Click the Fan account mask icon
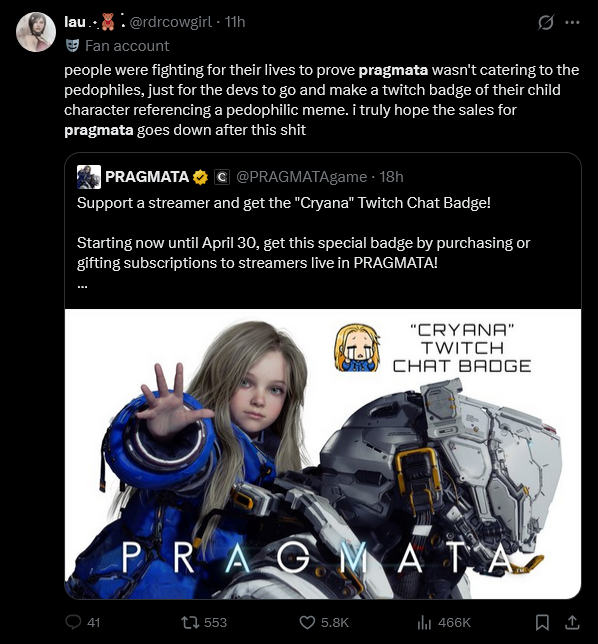The height and width of the screenshot is (644, 598). click(x=72, y=46)
